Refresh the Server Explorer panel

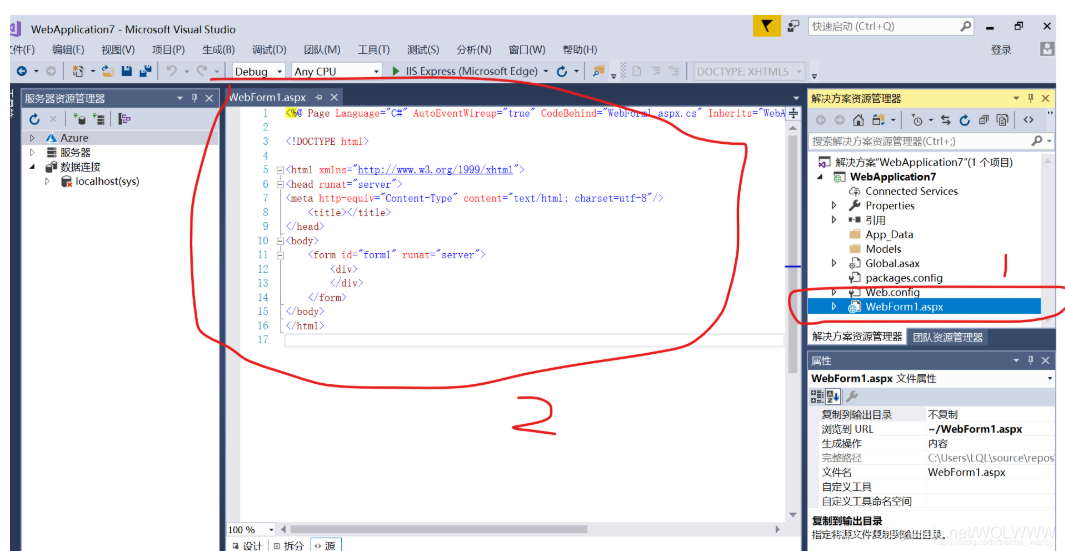coord(35,119)
